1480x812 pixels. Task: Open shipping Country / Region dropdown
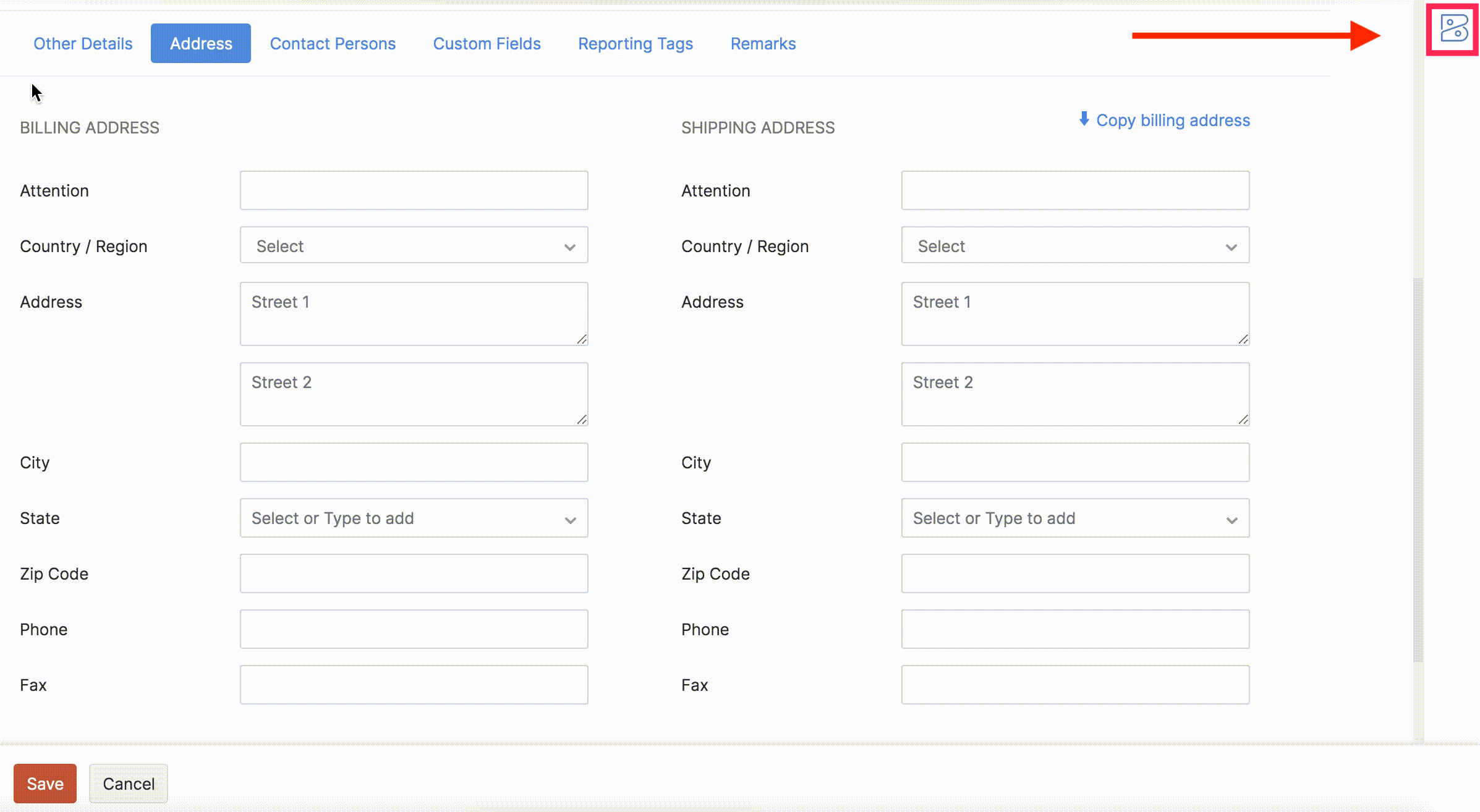[x=1075, y=246]
